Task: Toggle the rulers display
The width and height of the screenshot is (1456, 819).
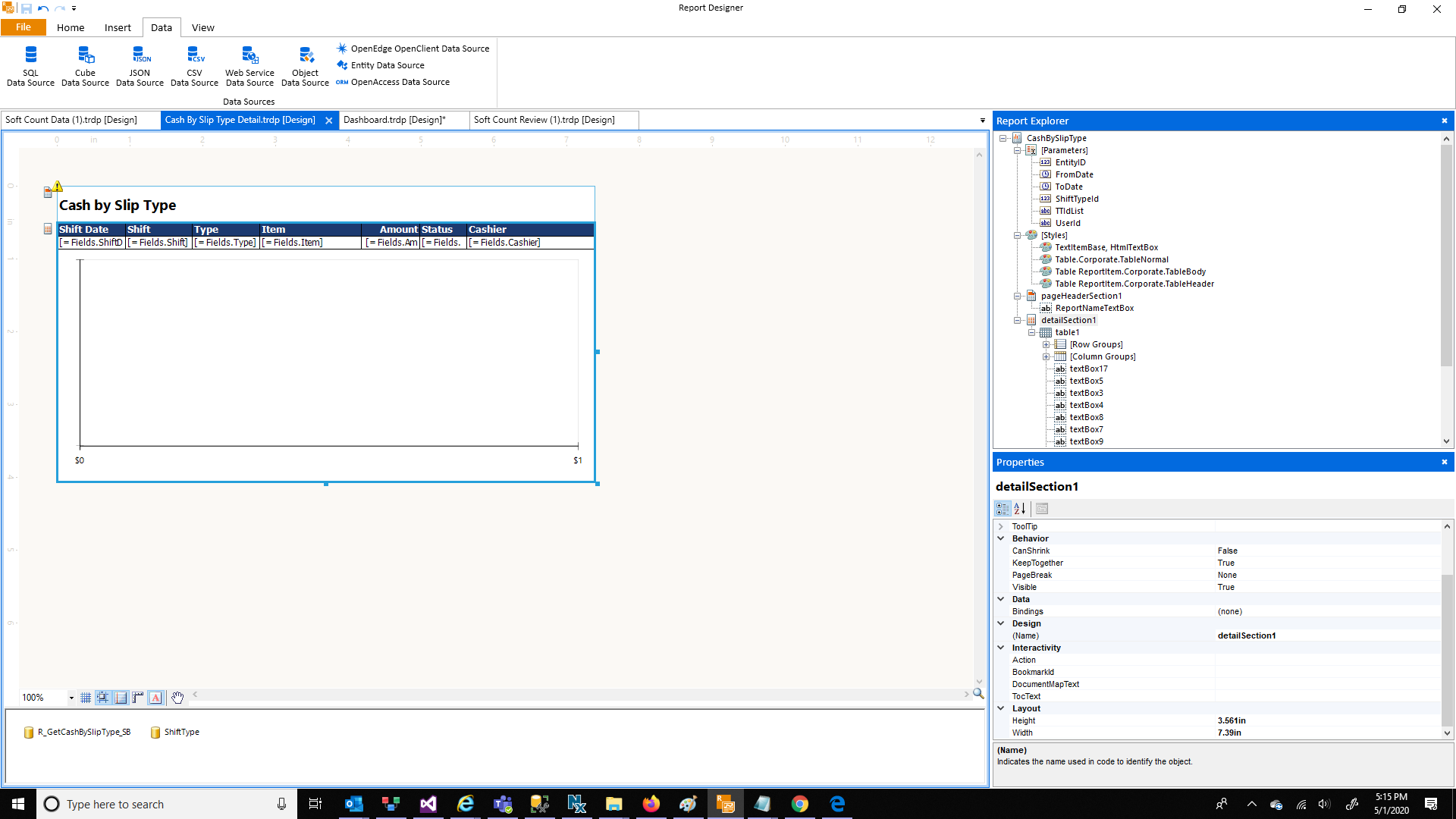Action: click(137, 698)
